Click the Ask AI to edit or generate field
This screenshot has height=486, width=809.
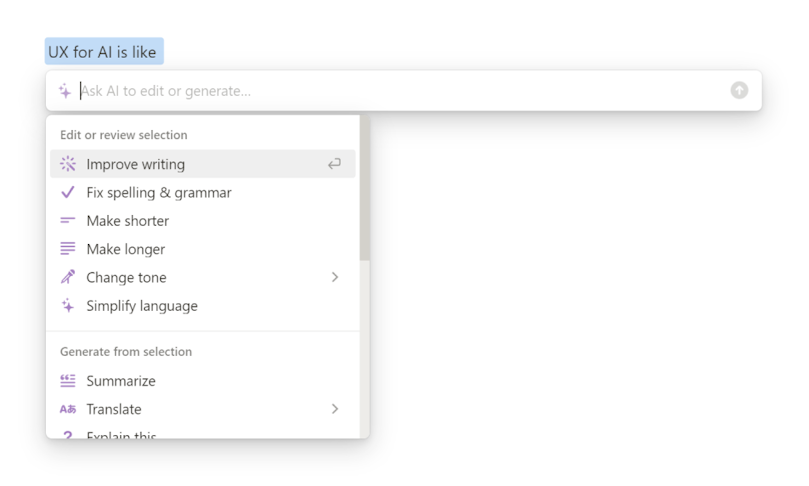point(403,91)
